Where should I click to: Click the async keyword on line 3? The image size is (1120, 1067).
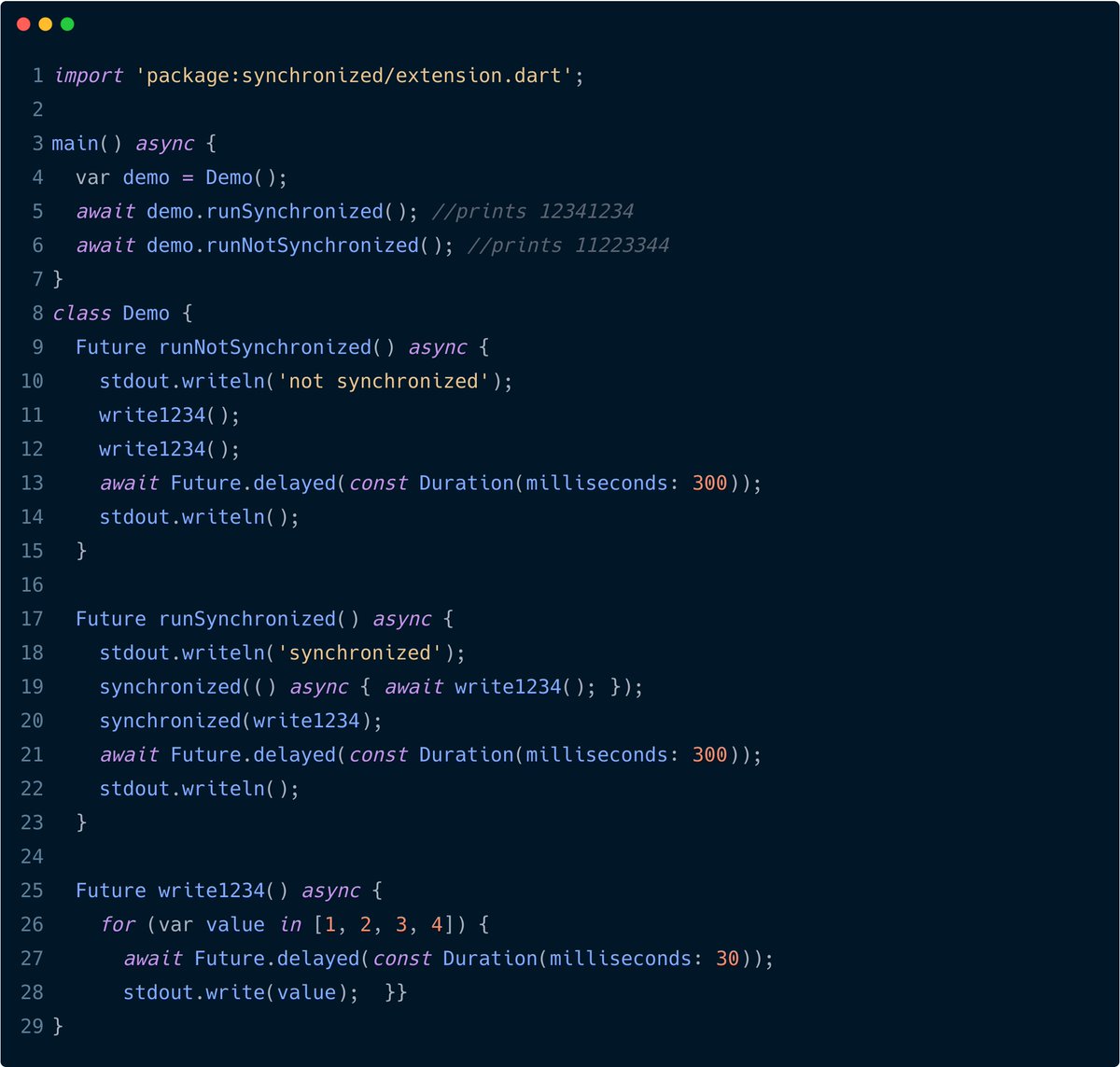(x=164, y=143)
